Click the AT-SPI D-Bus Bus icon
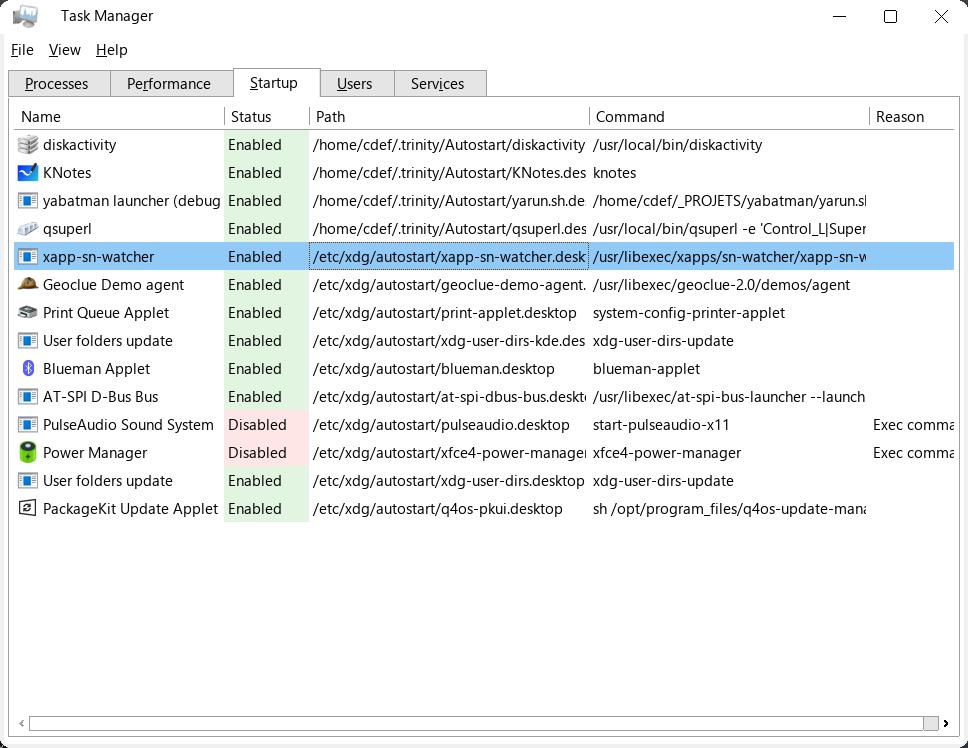 (28, 397)
